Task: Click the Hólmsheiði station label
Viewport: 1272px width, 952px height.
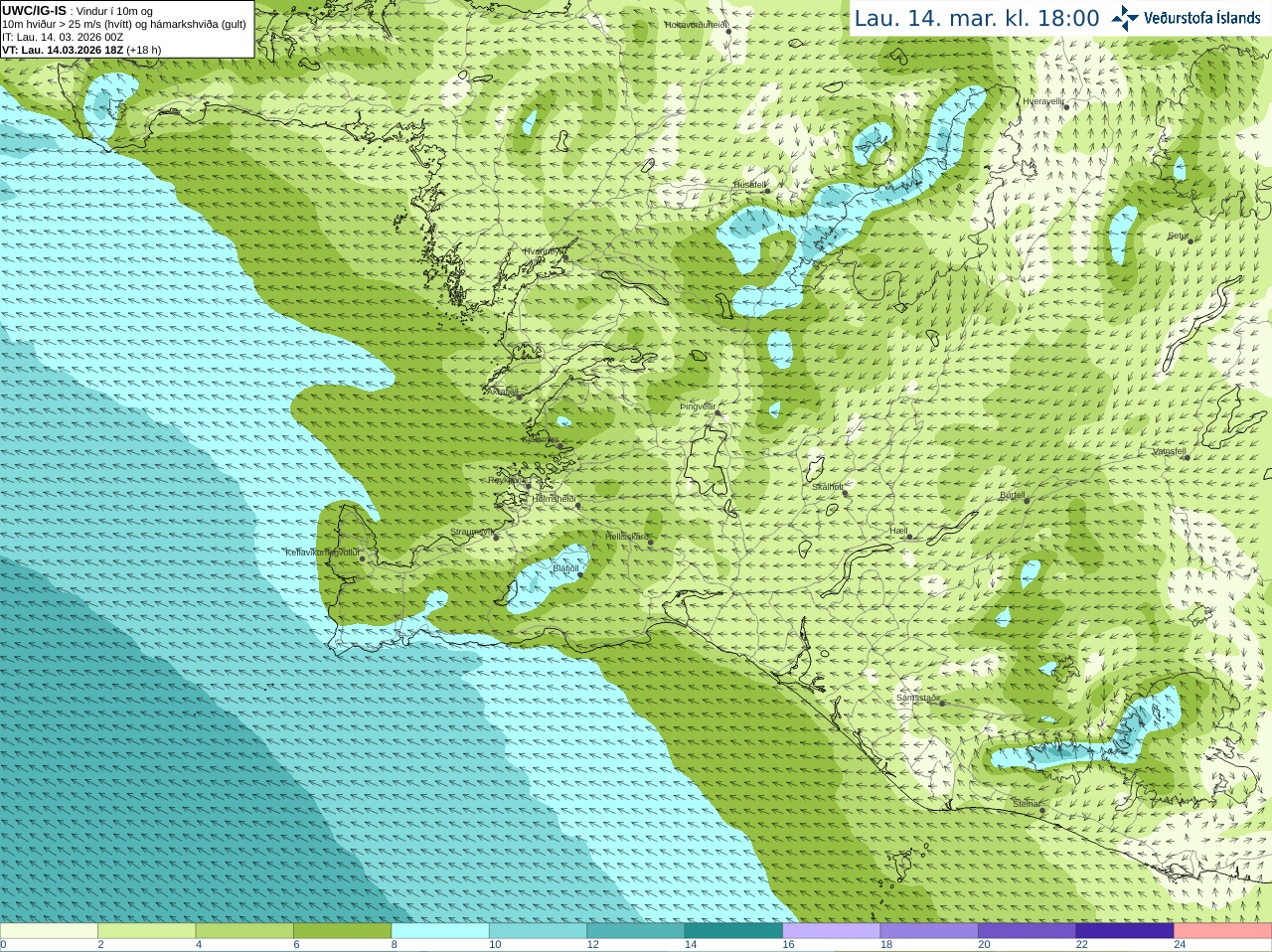Action: (x=554, y=499)
